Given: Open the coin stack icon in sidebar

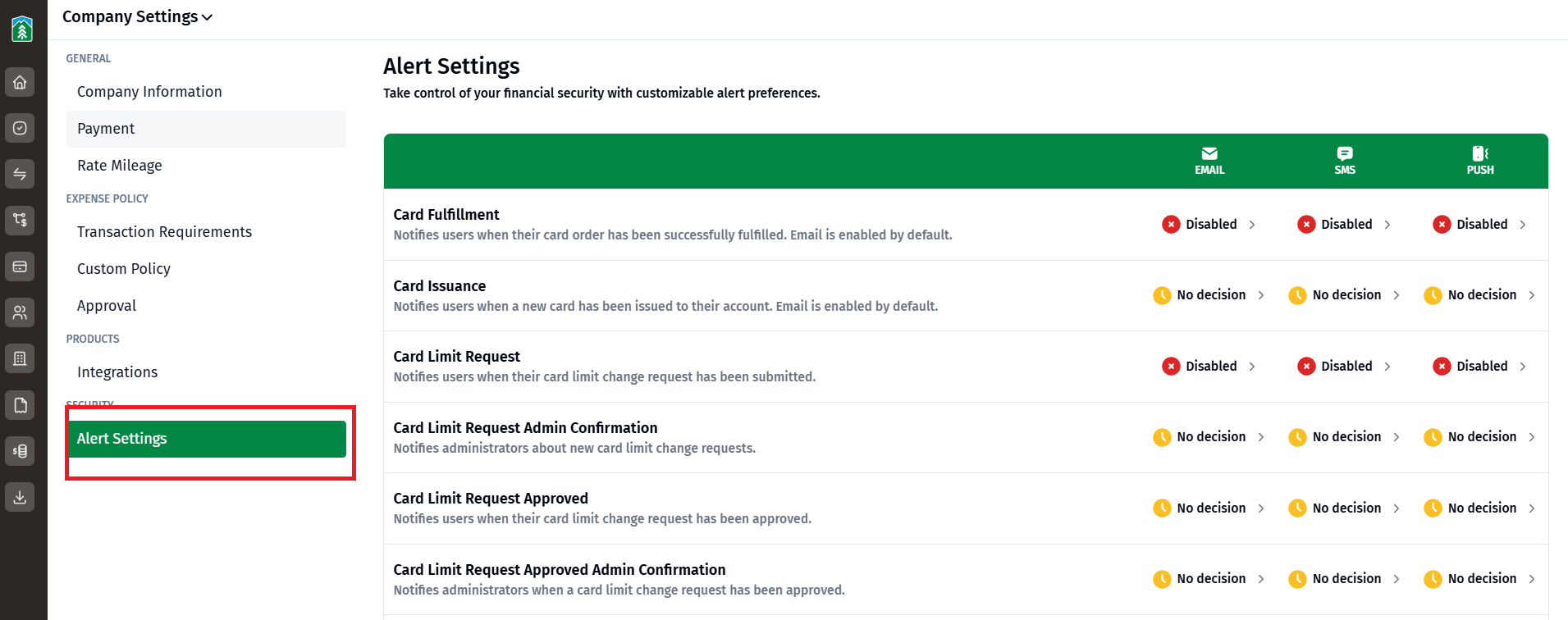Looking at the screenshot, I should pyautogui.click(x=20, y=451).
